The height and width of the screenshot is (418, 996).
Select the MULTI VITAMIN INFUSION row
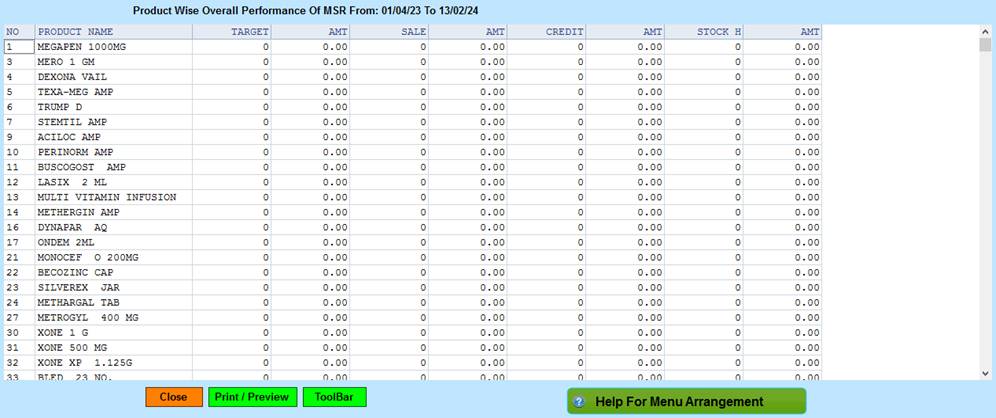pos(107,197)
